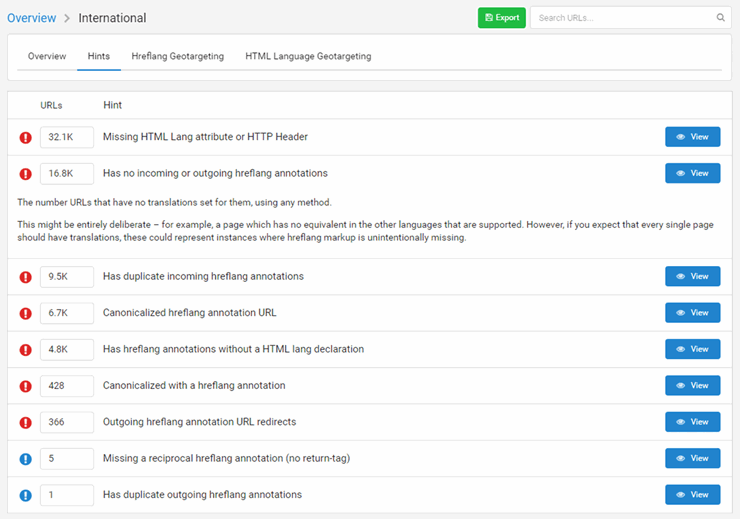This screenshot has height=519, width=740.
Task: Click red error icon beside 16.8K URLs
Action: point(26,174)
